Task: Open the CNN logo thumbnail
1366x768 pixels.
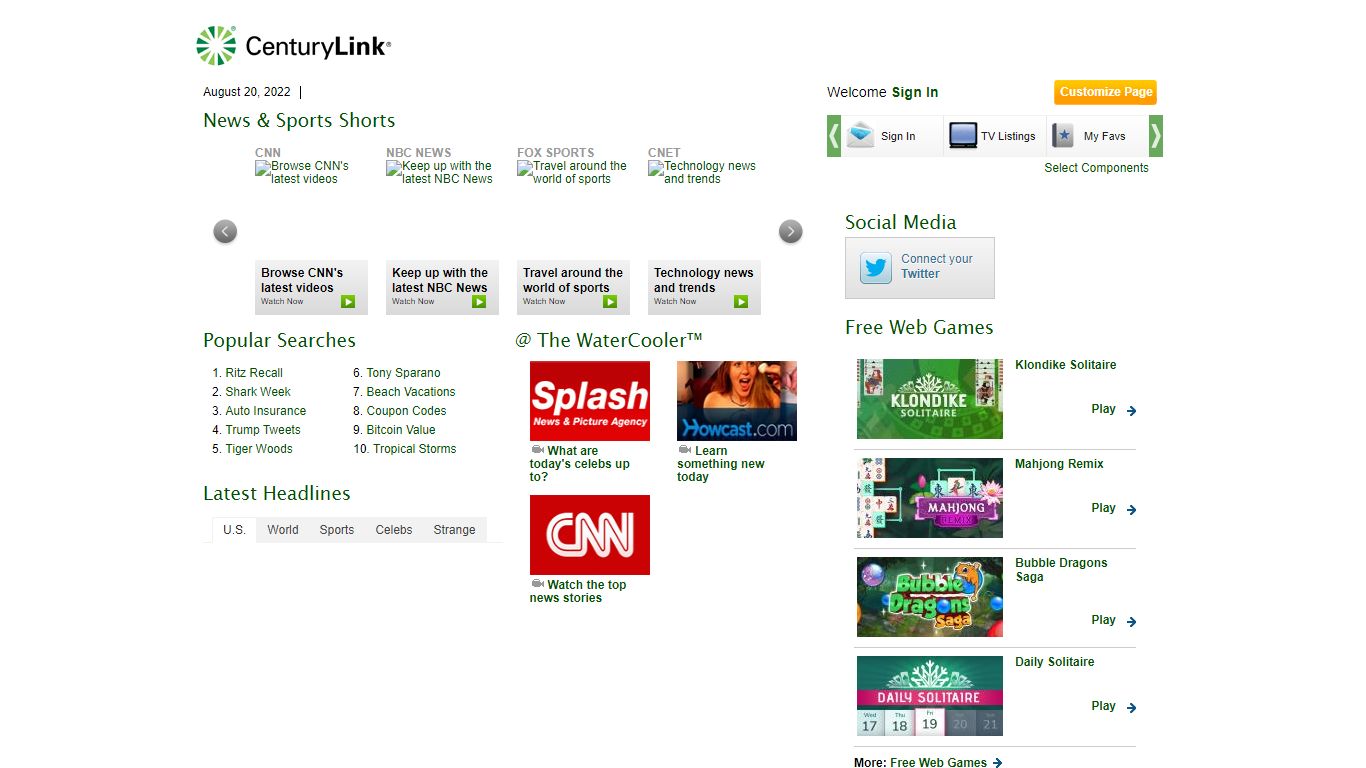Action: click(590, 535)
